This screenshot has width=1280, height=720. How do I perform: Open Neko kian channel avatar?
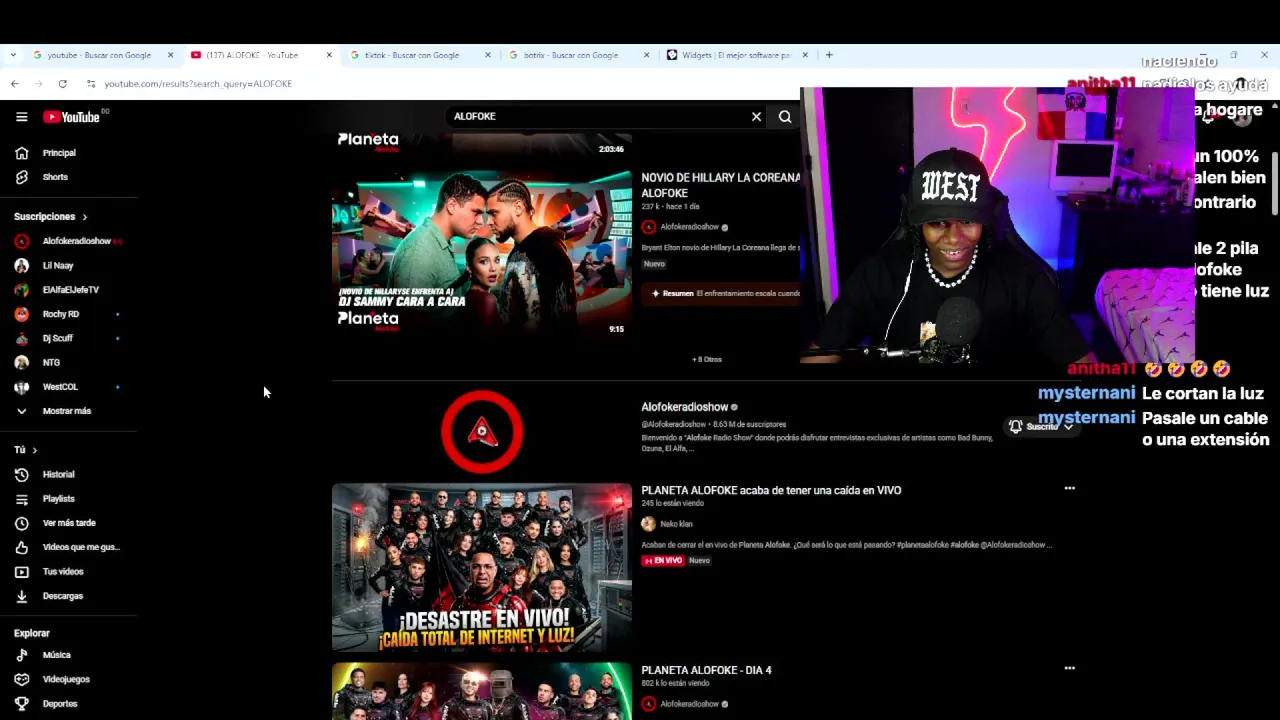(x=648, y=524)
